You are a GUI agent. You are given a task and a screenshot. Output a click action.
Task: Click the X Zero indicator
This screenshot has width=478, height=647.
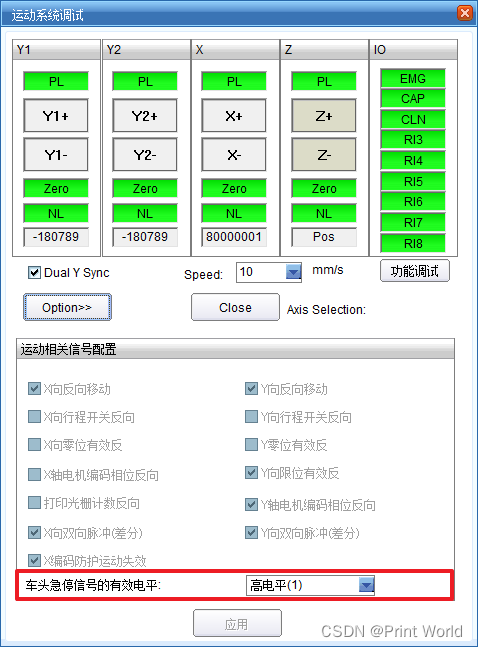click(x=234, y=188)
